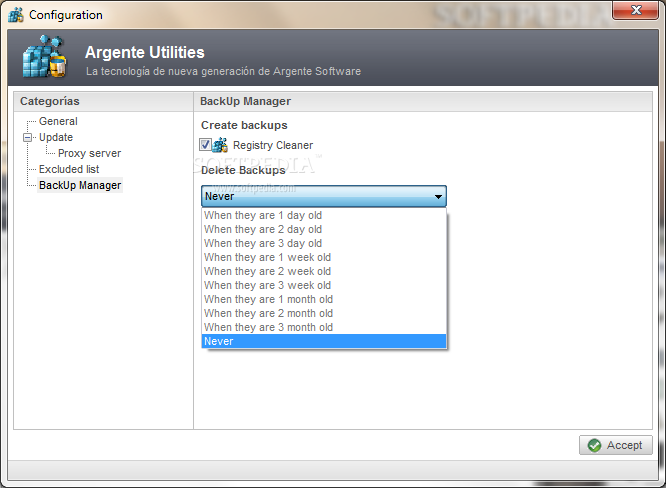Viewport: 666px width, 488px height.
Task: Select the General category
Action: coord(58,121)
